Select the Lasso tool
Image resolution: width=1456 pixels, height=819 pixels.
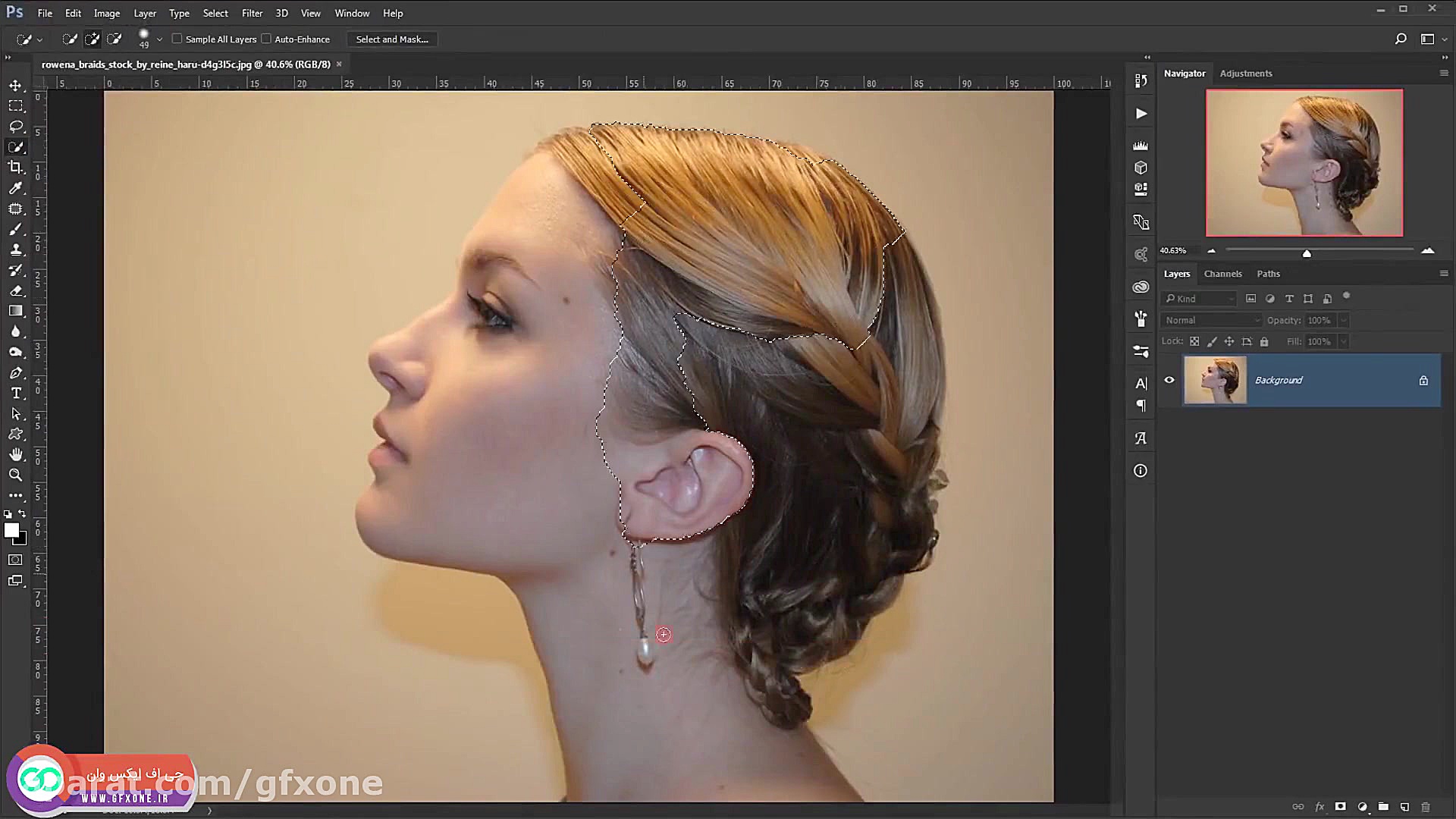[x=16, y=127]
